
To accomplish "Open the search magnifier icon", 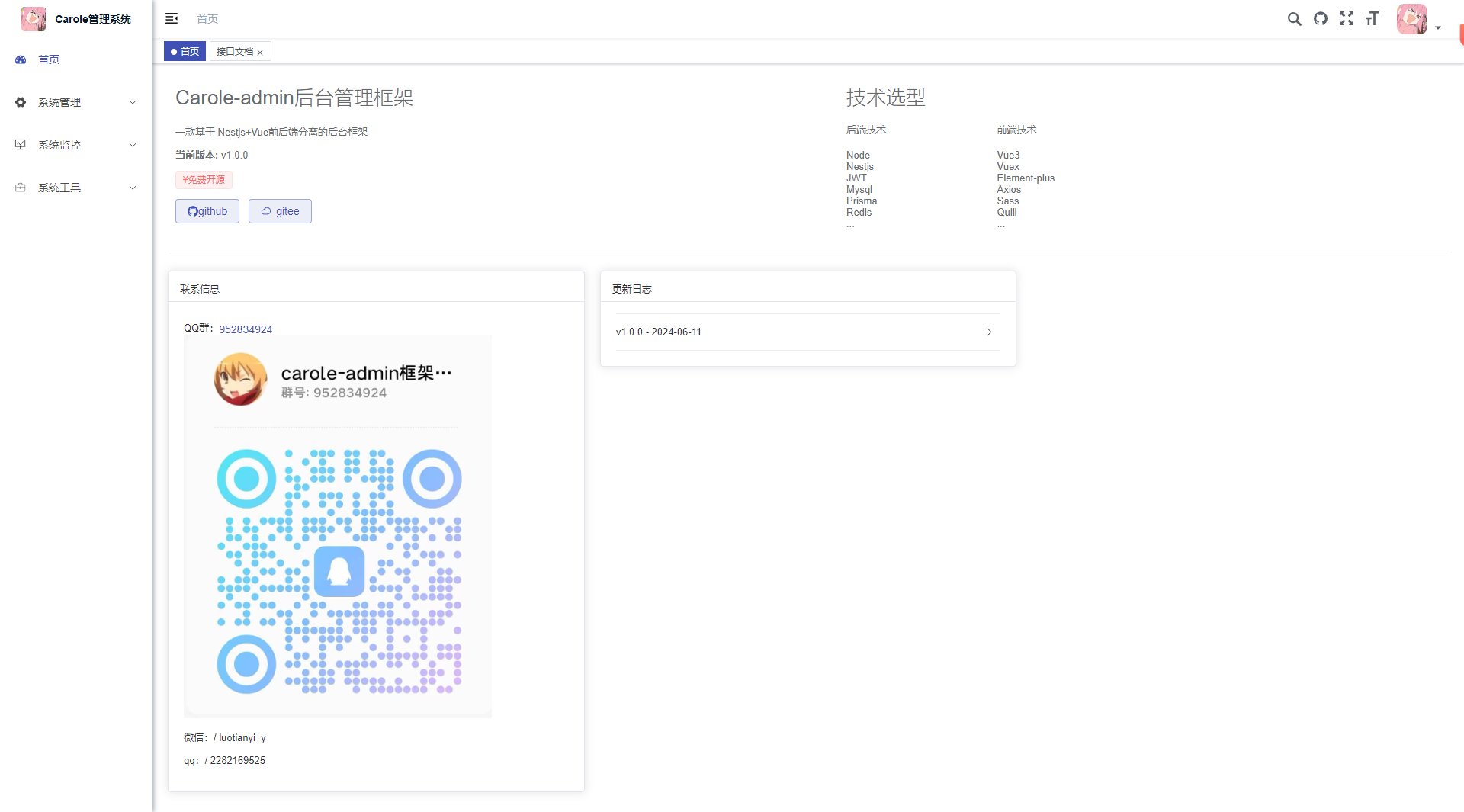I will coord(1295,19).
